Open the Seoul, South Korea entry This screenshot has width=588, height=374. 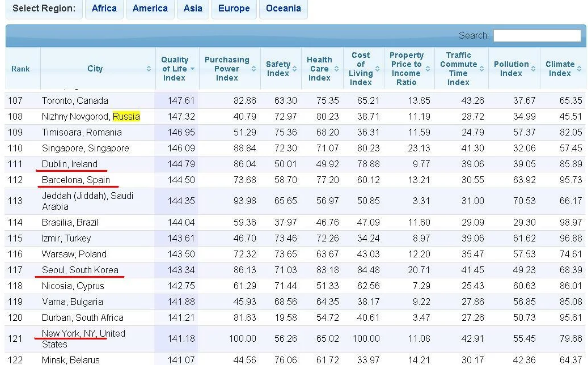pos(80,270)
